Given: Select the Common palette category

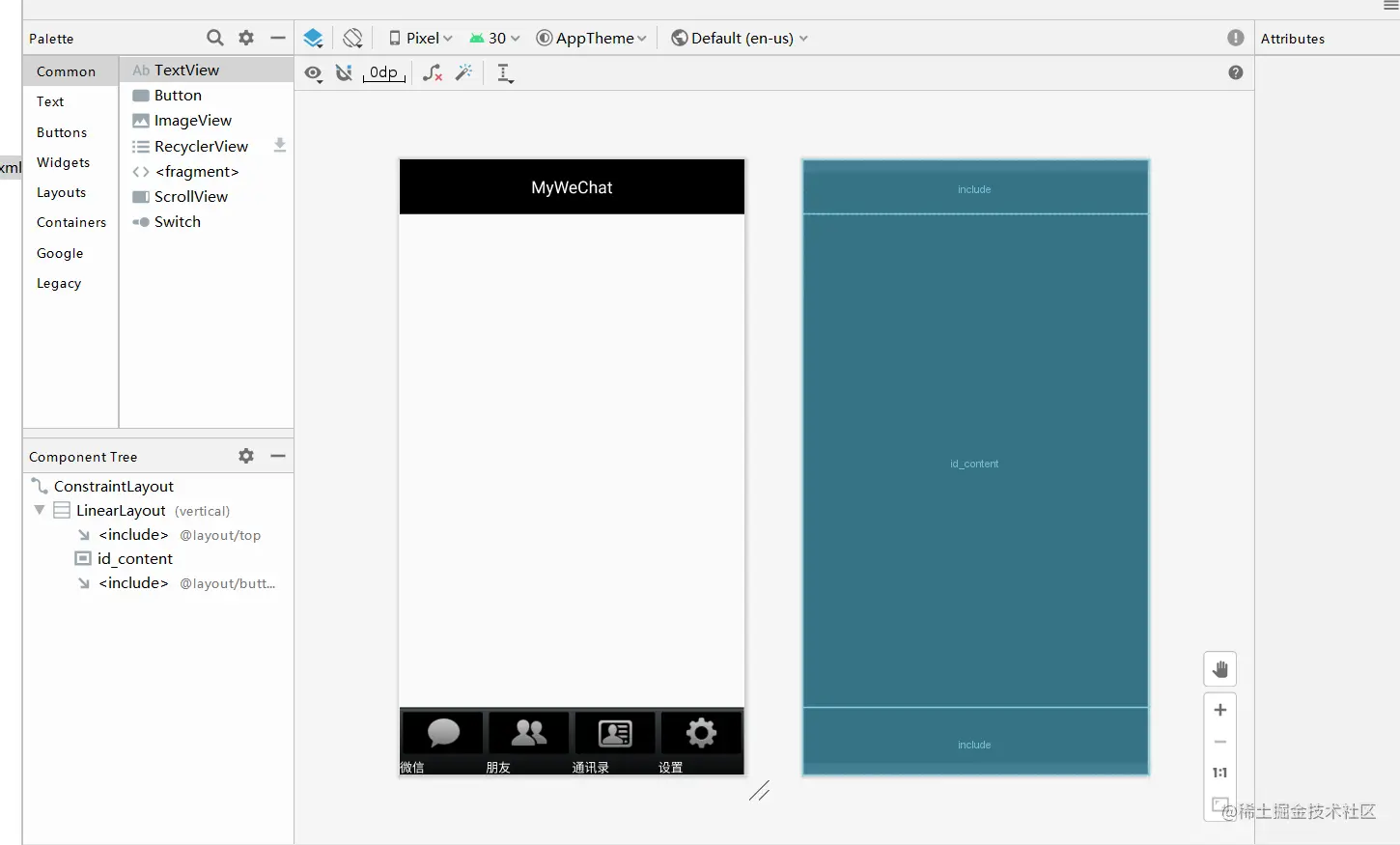Looking at the screenshot, I should pos(70,71).
